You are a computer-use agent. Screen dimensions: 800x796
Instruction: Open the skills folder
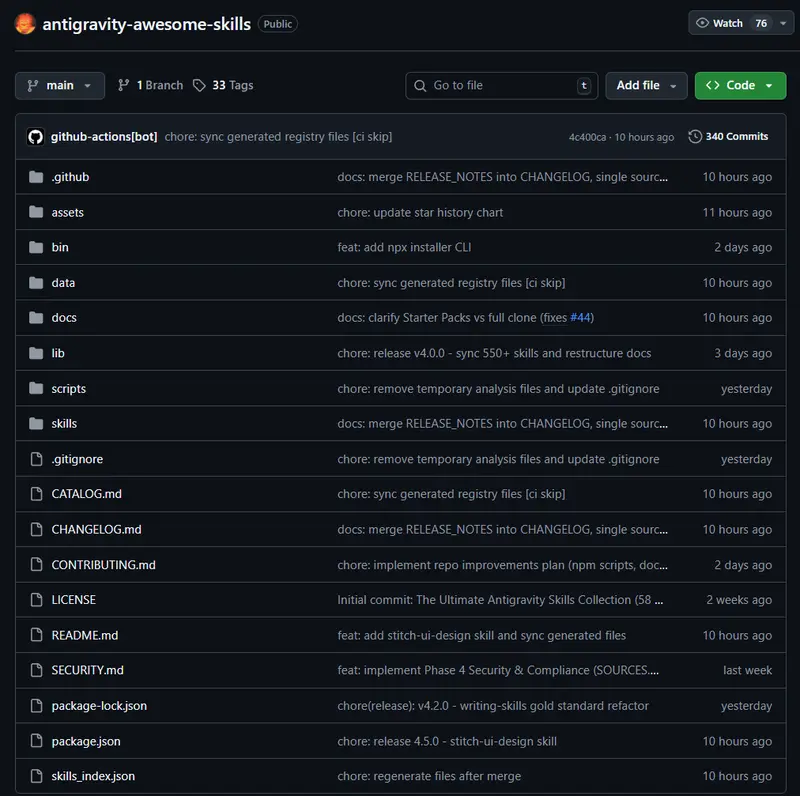(x=64, y=424)
